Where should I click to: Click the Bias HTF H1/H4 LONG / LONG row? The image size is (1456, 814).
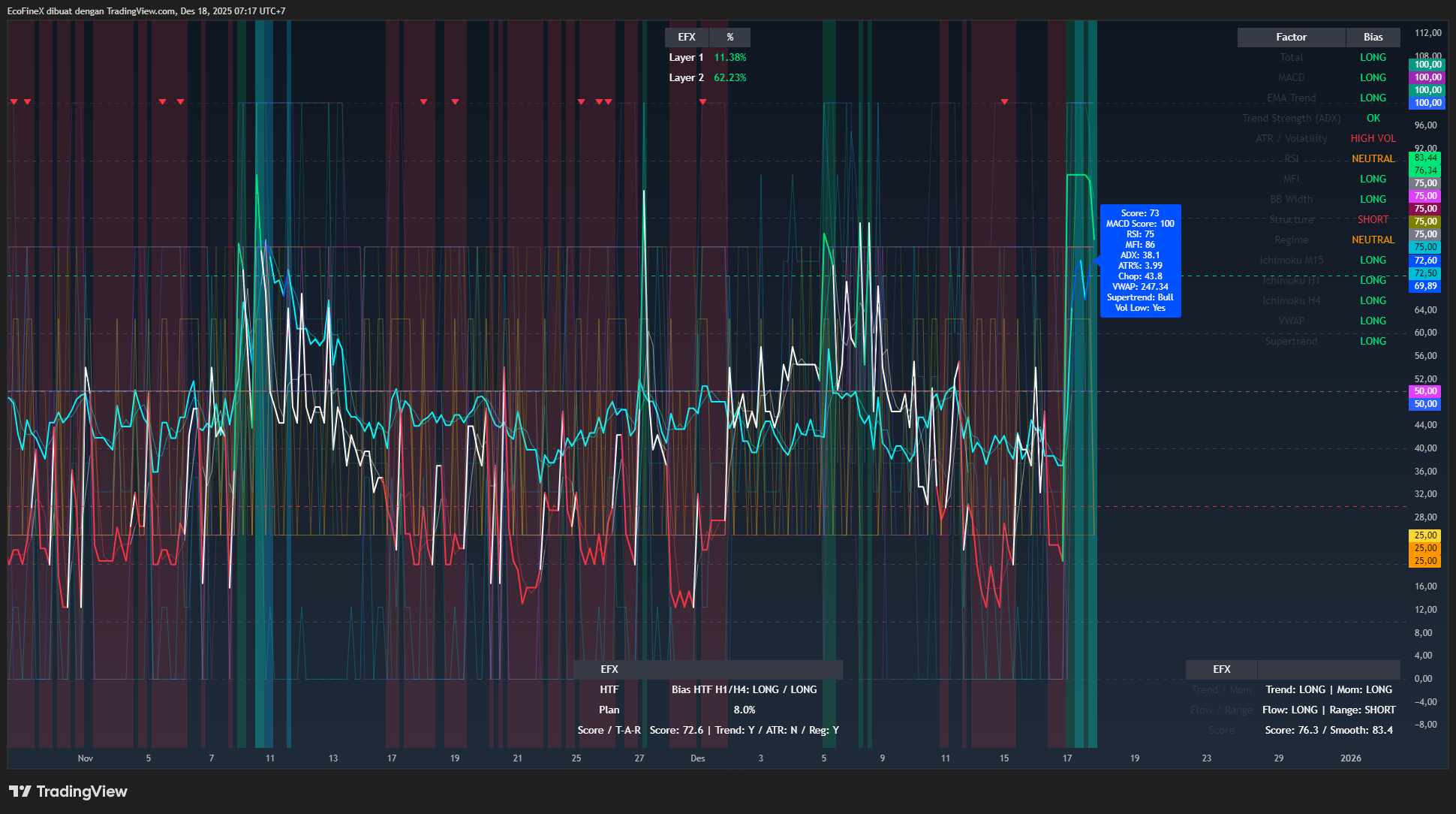(744, 689)
